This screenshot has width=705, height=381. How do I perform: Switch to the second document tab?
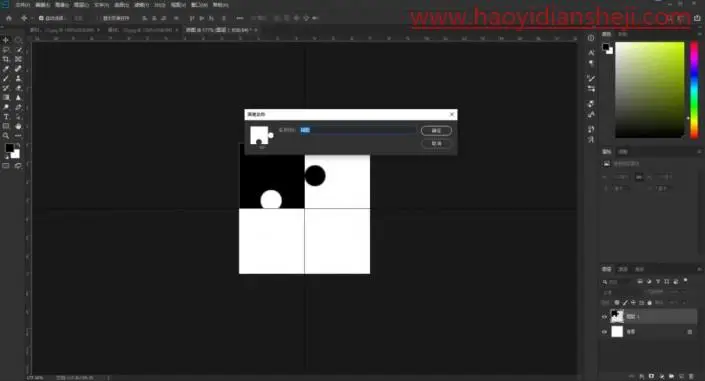(x=142, y=30)
